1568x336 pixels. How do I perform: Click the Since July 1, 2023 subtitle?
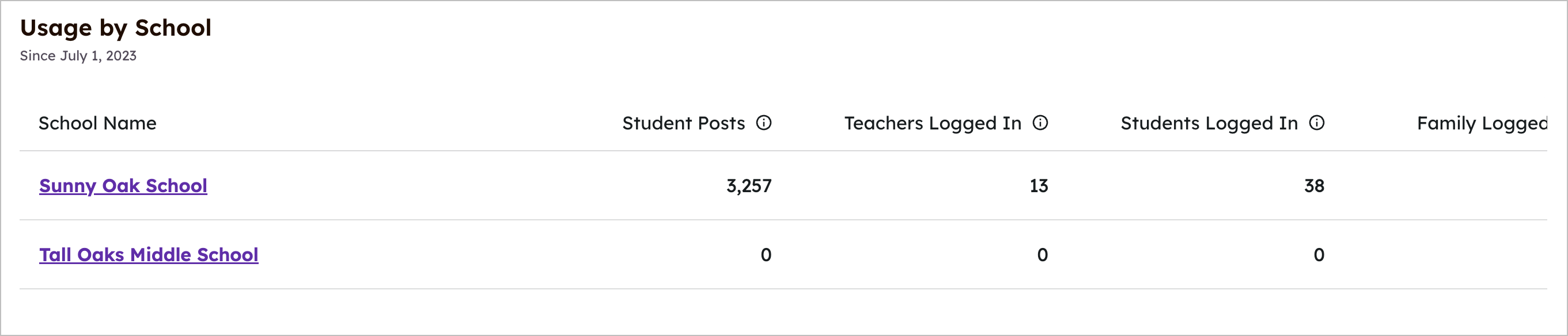(x=78, y=56)
